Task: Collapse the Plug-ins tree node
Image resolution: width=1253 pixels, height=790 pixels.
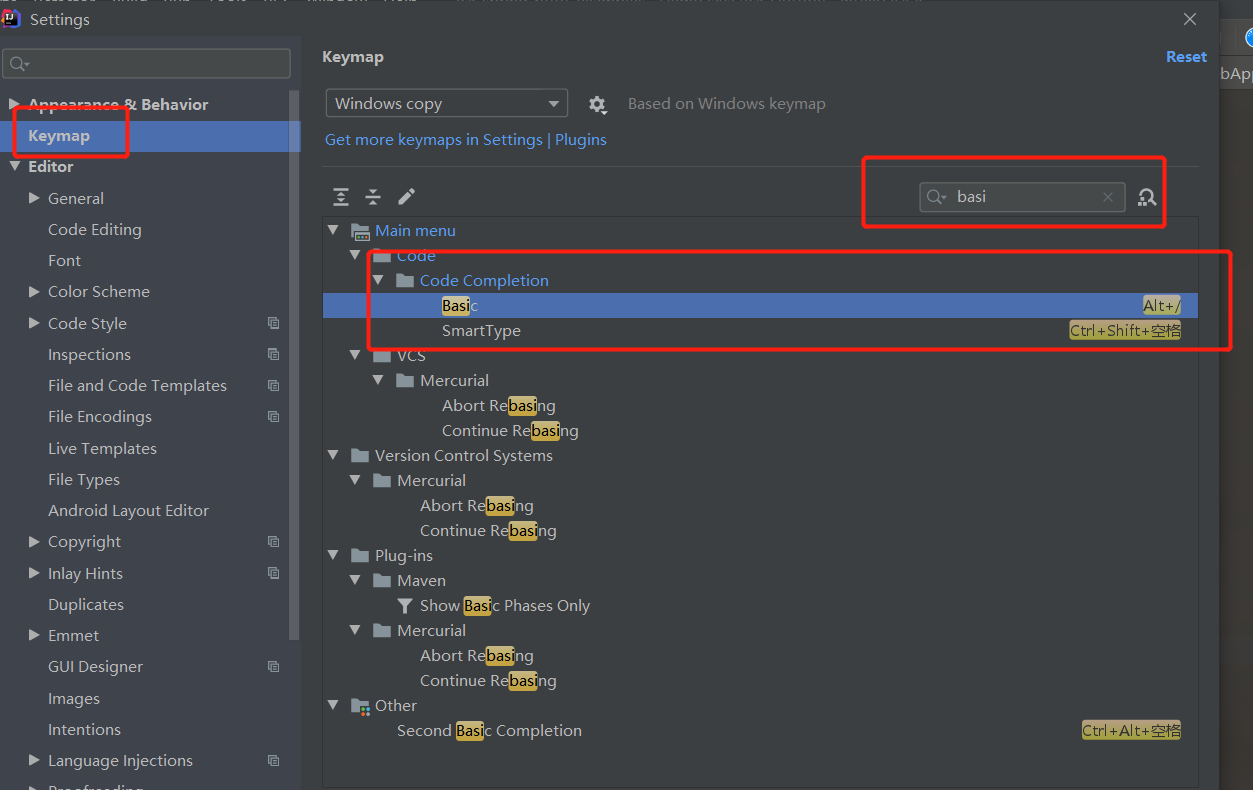Action: 333,556
